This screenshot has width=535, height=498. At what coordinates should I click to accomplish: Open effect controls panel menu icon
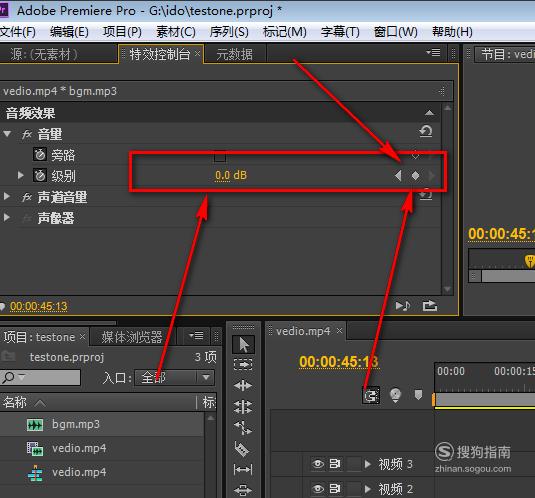pyautogui.click(x=433, y=53)
